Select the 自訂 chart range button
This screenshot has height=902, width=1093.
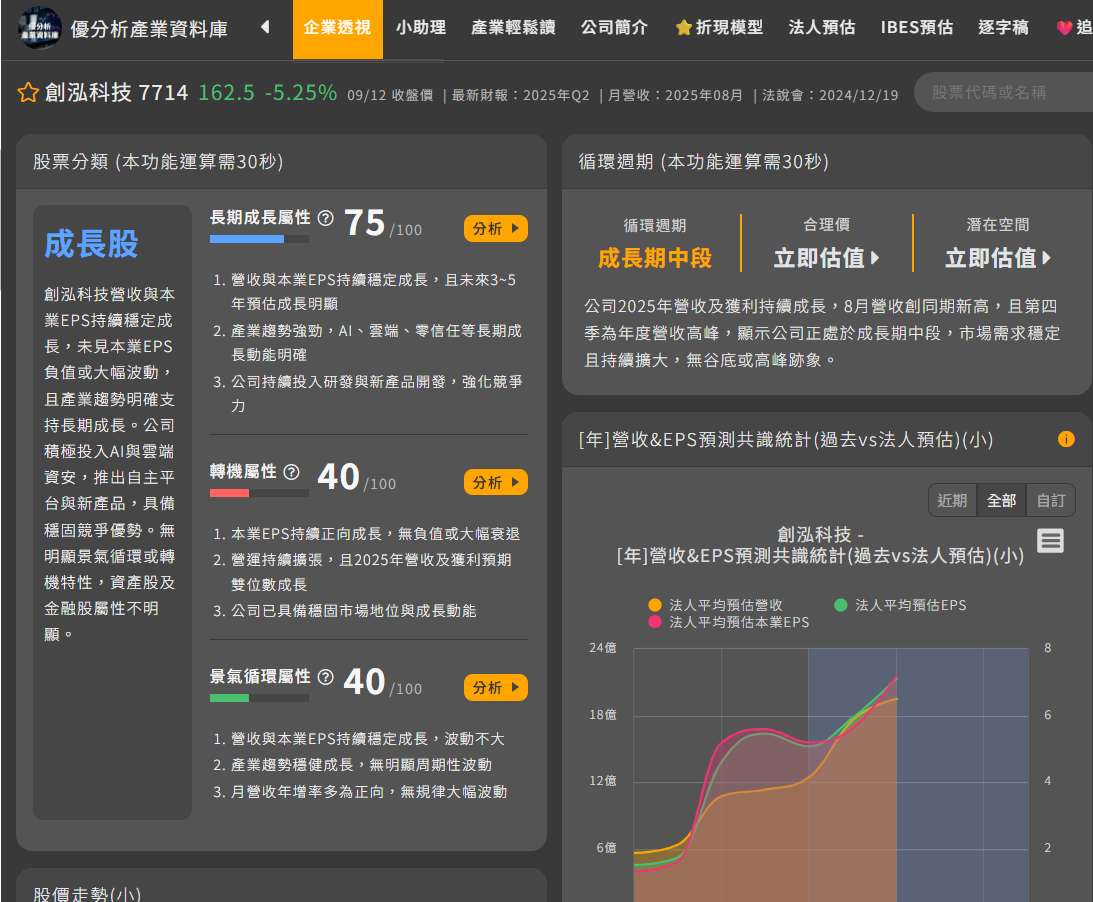click(1050, 500)
